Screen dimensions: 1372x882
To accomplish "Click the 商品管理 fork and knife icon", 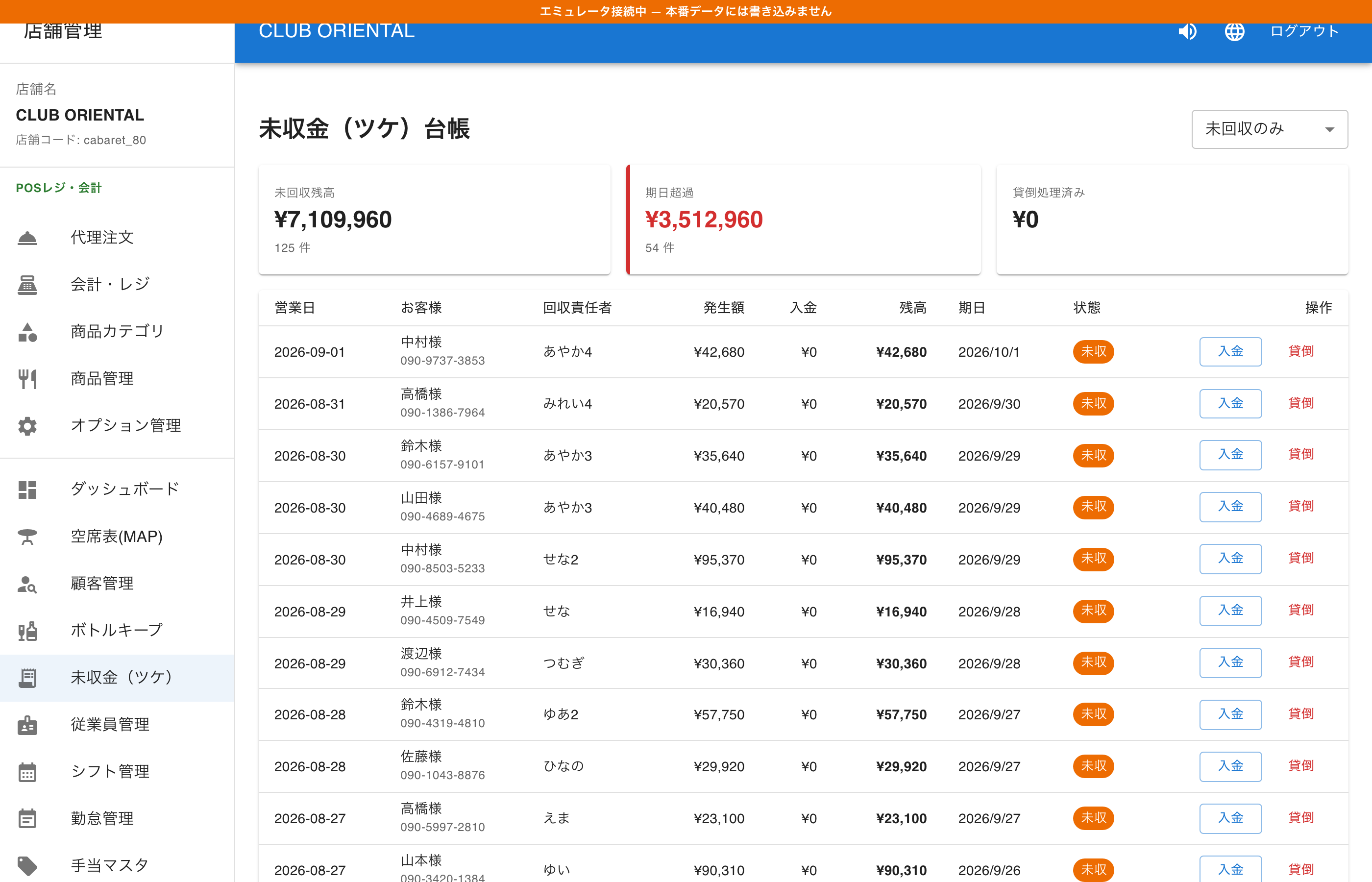I will click(27, 379).
